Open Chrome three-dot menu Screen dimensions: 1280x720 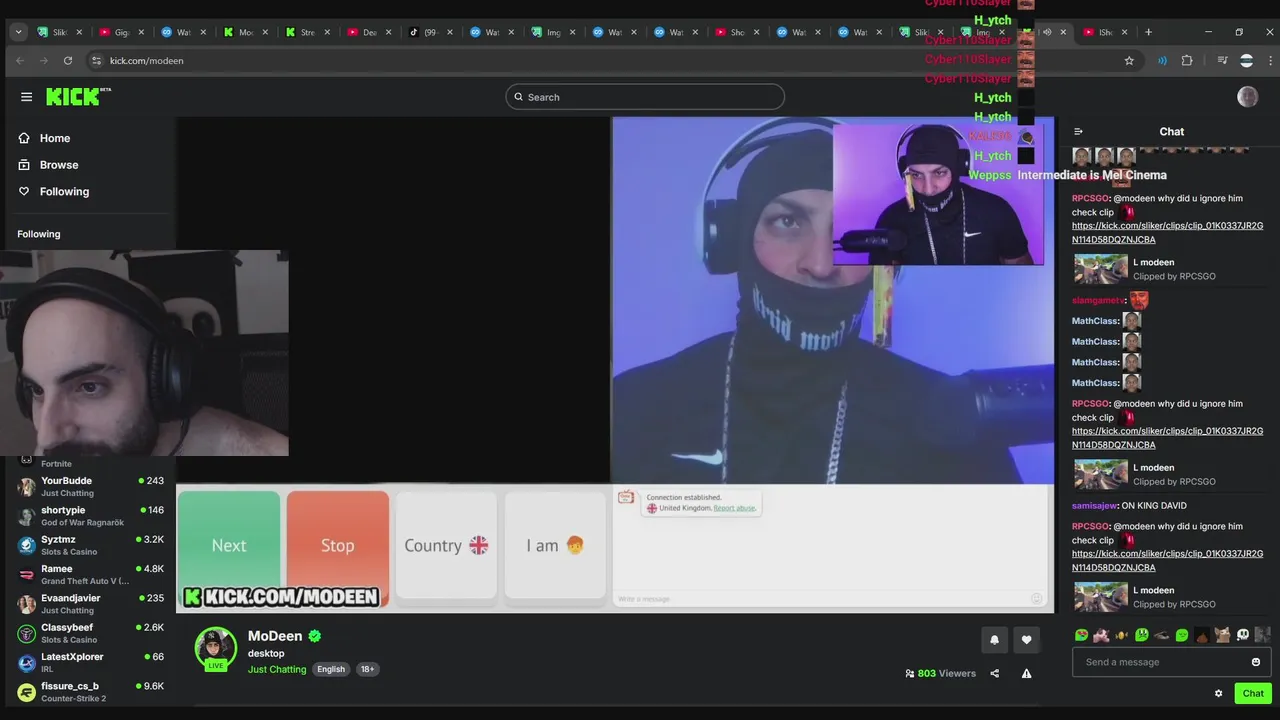(x=1271, y=60)
